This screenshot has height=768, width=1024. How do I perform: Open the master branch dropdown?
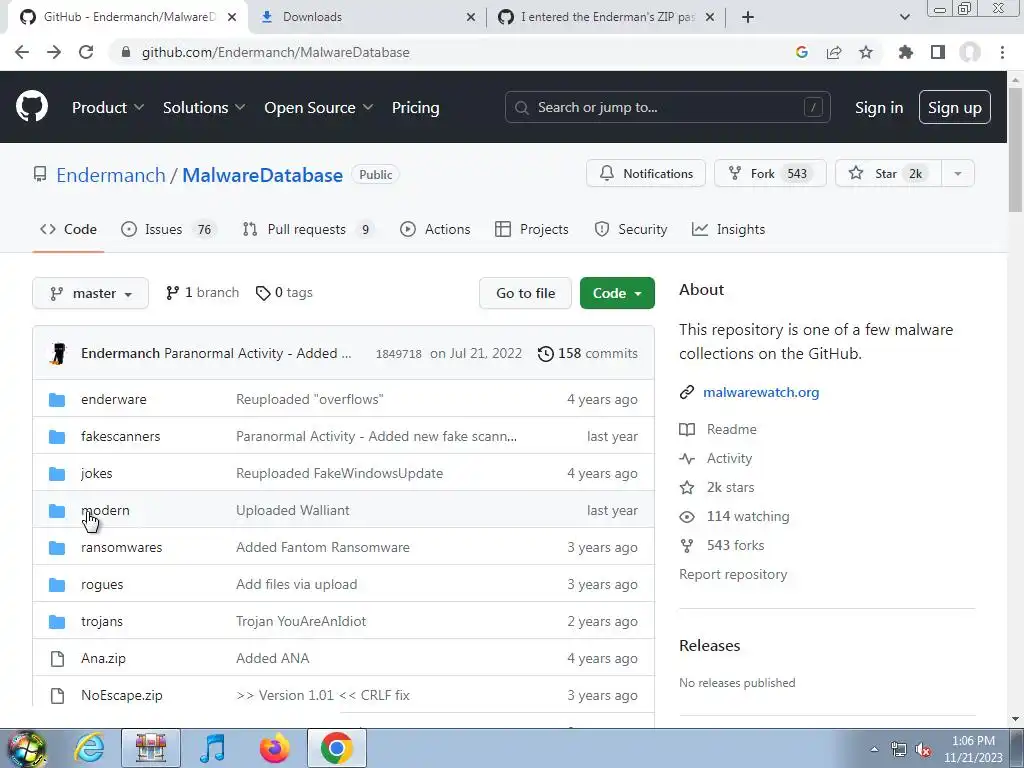(91, 293)
